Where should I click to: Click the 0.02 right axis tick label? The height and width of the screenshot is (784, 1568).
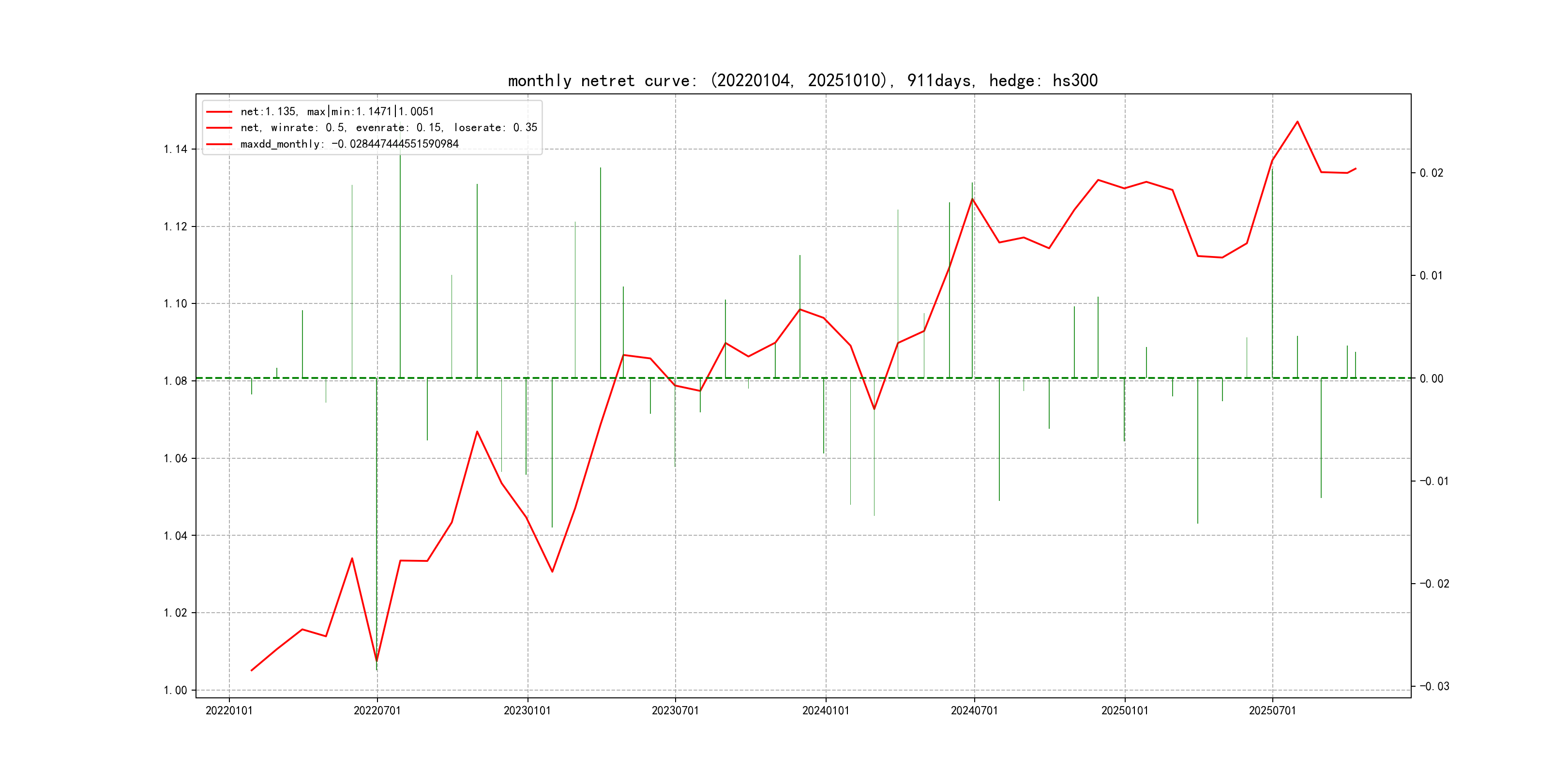click(1431, 173)
